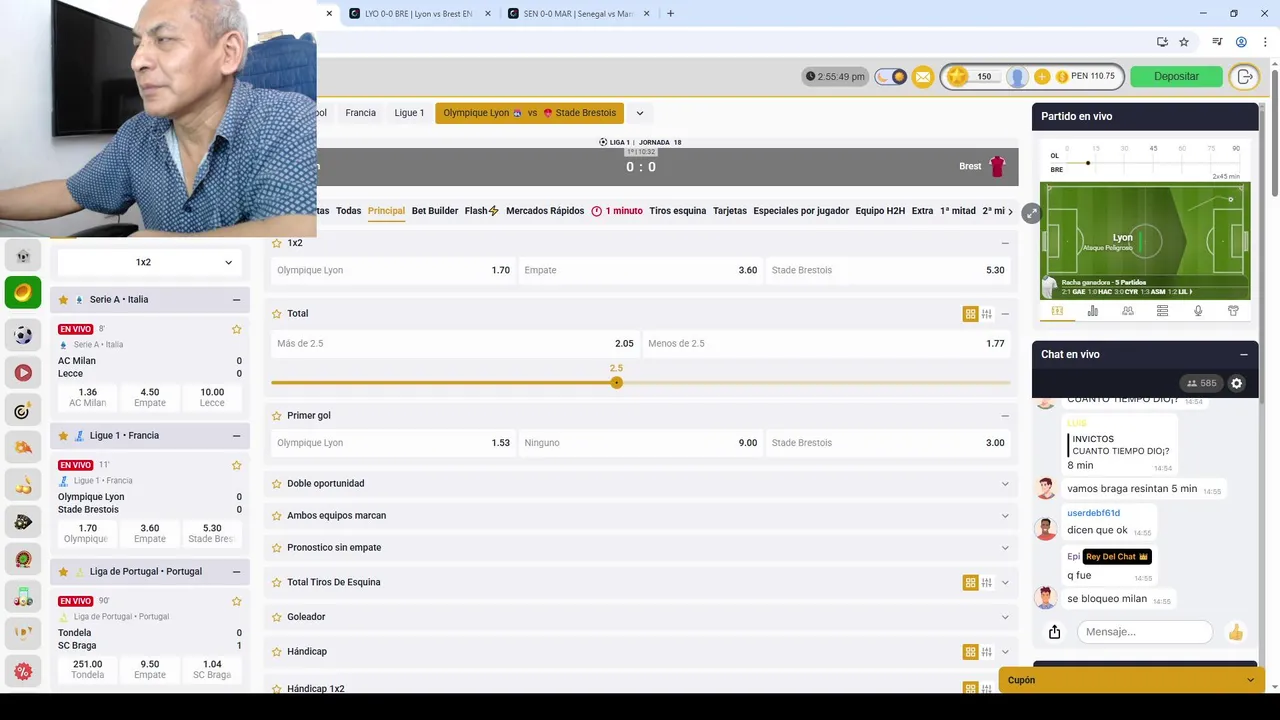Click the share icon beside message box
Viewport: 1280px width, 720px height.
click(1054, 632)
